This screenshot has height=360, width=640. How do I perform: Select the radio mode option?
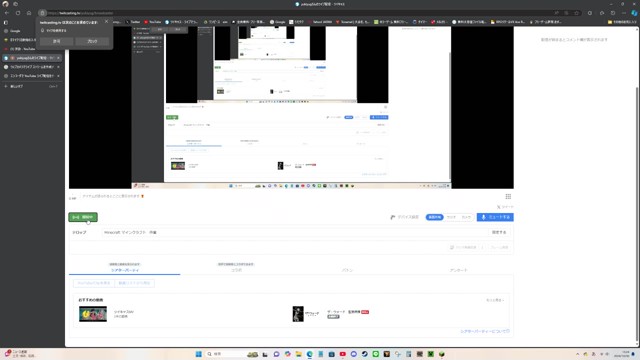(x=451, y=217)
